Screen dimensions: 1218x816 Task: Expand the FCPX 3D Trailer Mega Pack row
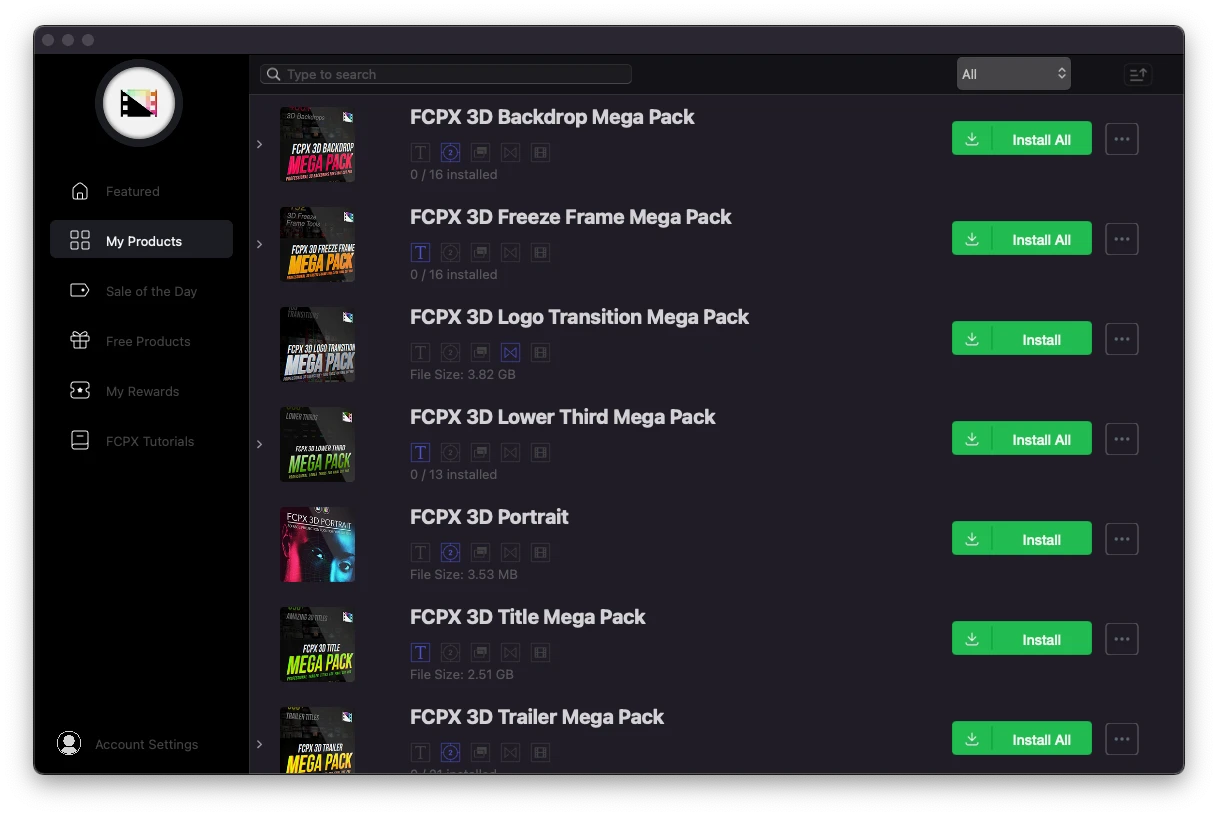259,744
